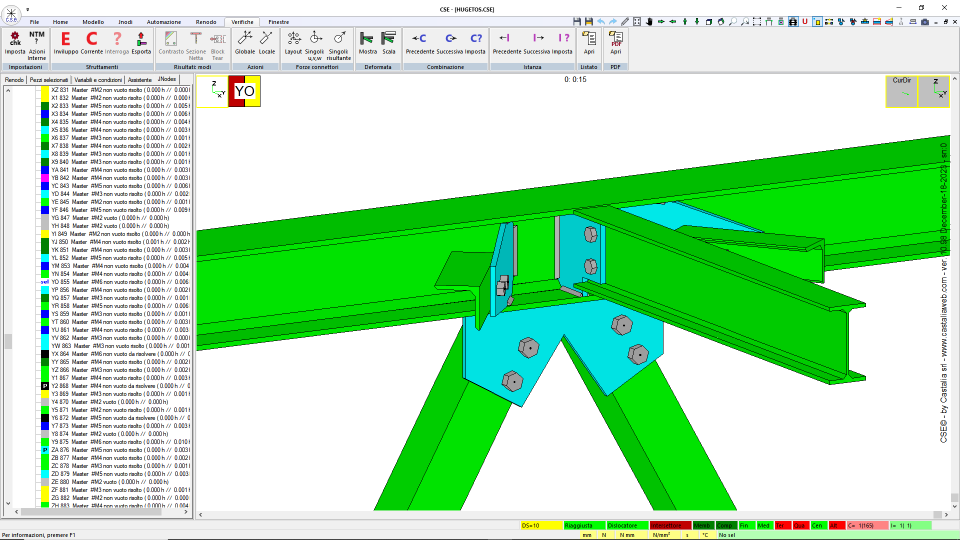Open the Scala deformation scale tool
The width and height of the screenshot is (960, 540).
tap(389, 43)
